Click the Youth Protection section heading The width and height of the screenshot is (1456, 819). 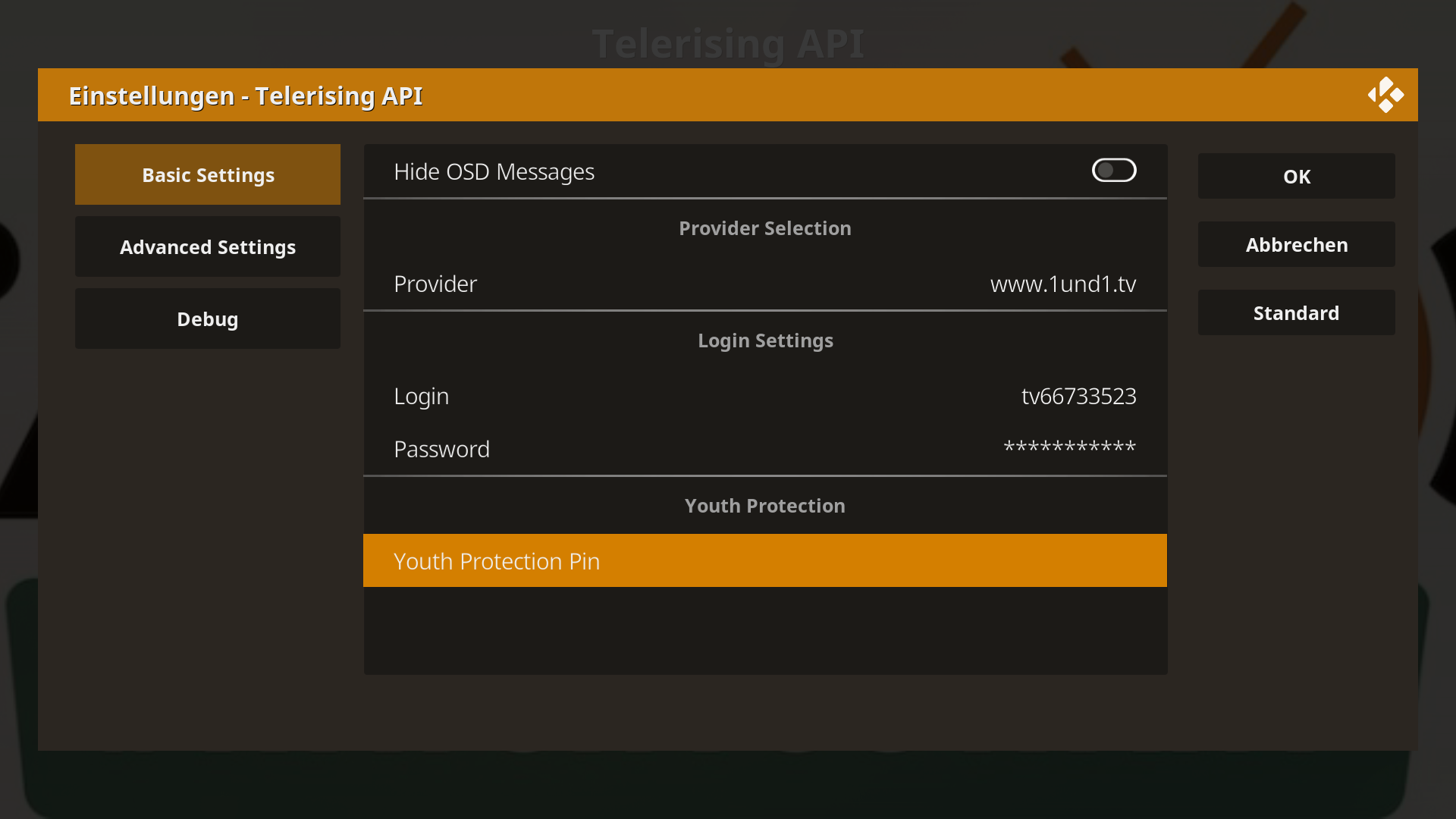[x=765, y=506]
